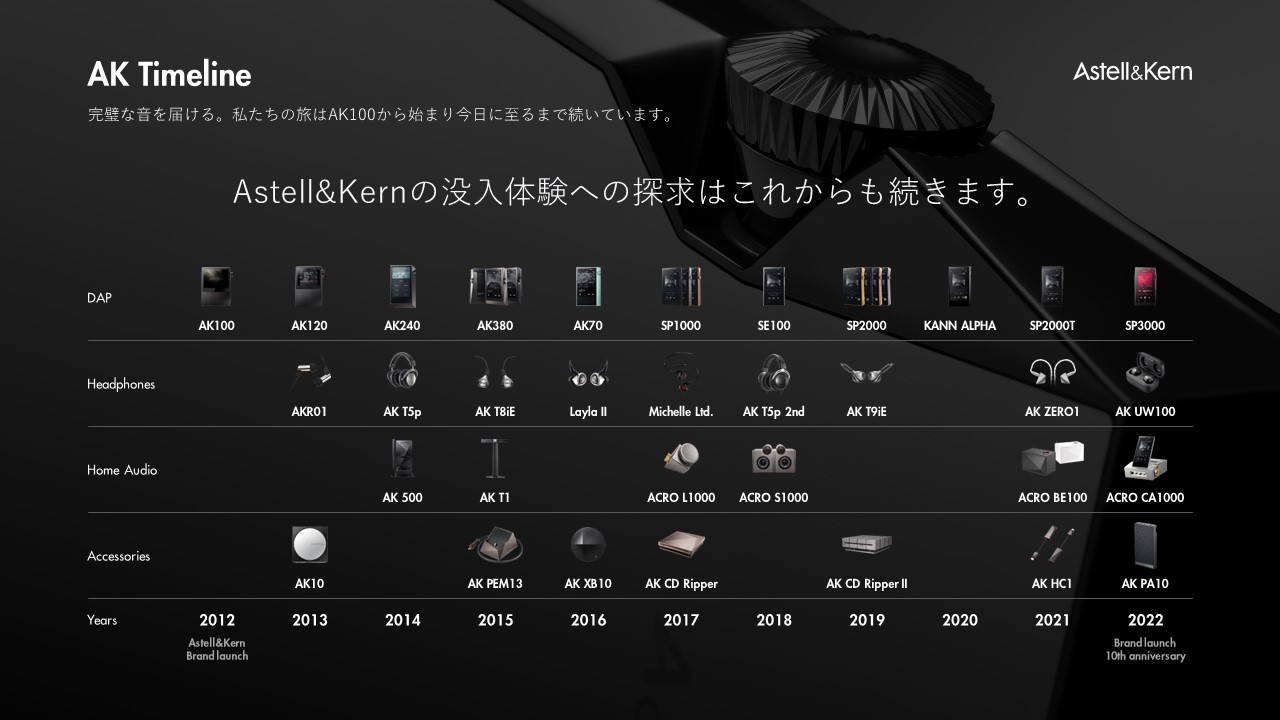Click the Japanese subtitle mentioning AK100
Image resolution: width=1280 pixels, height=720 pixels.
coord(383,114)
